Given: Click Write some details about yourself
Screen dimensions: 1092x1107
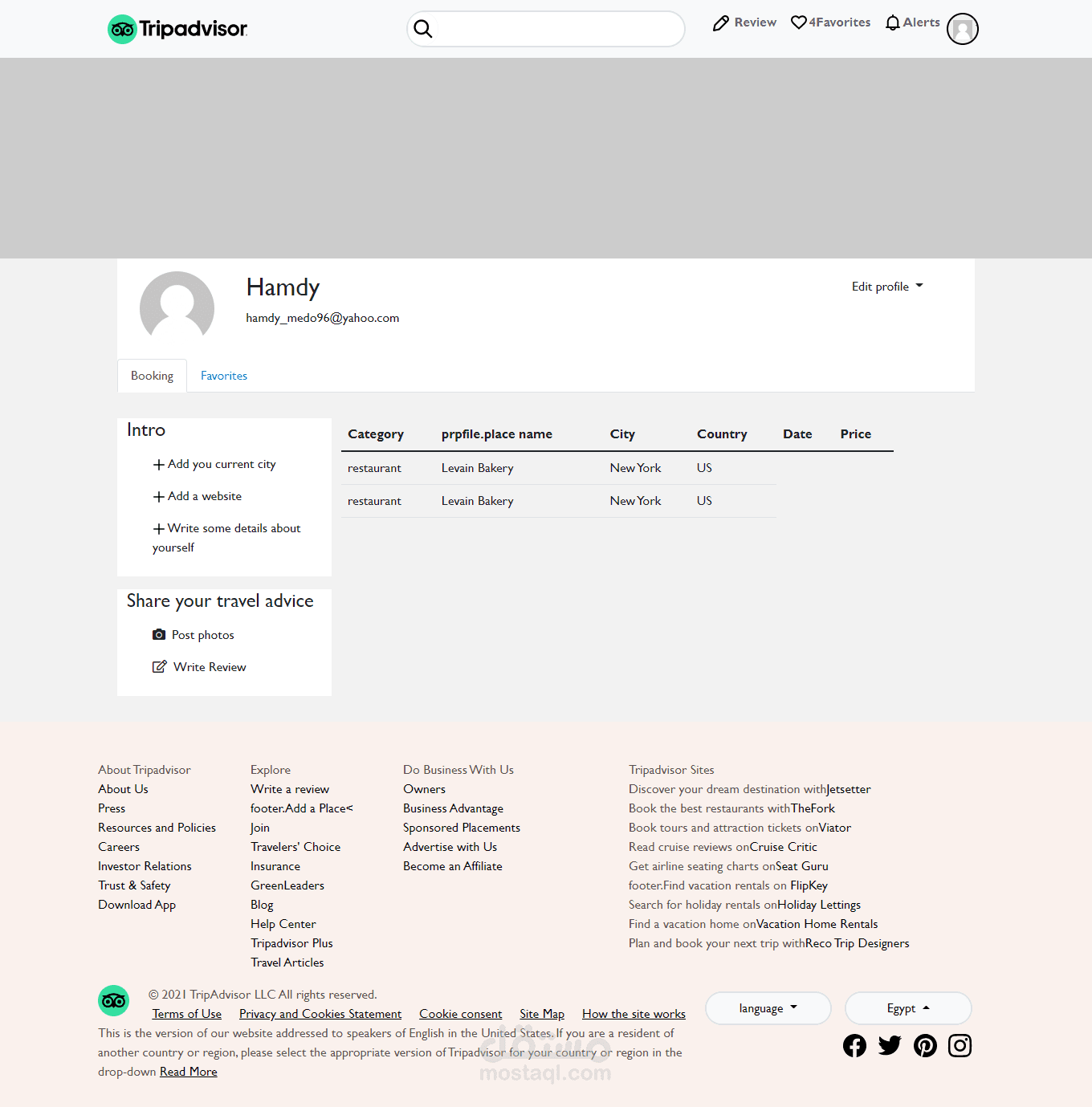Looking at the screenshot, I should [x=226, y=538].
